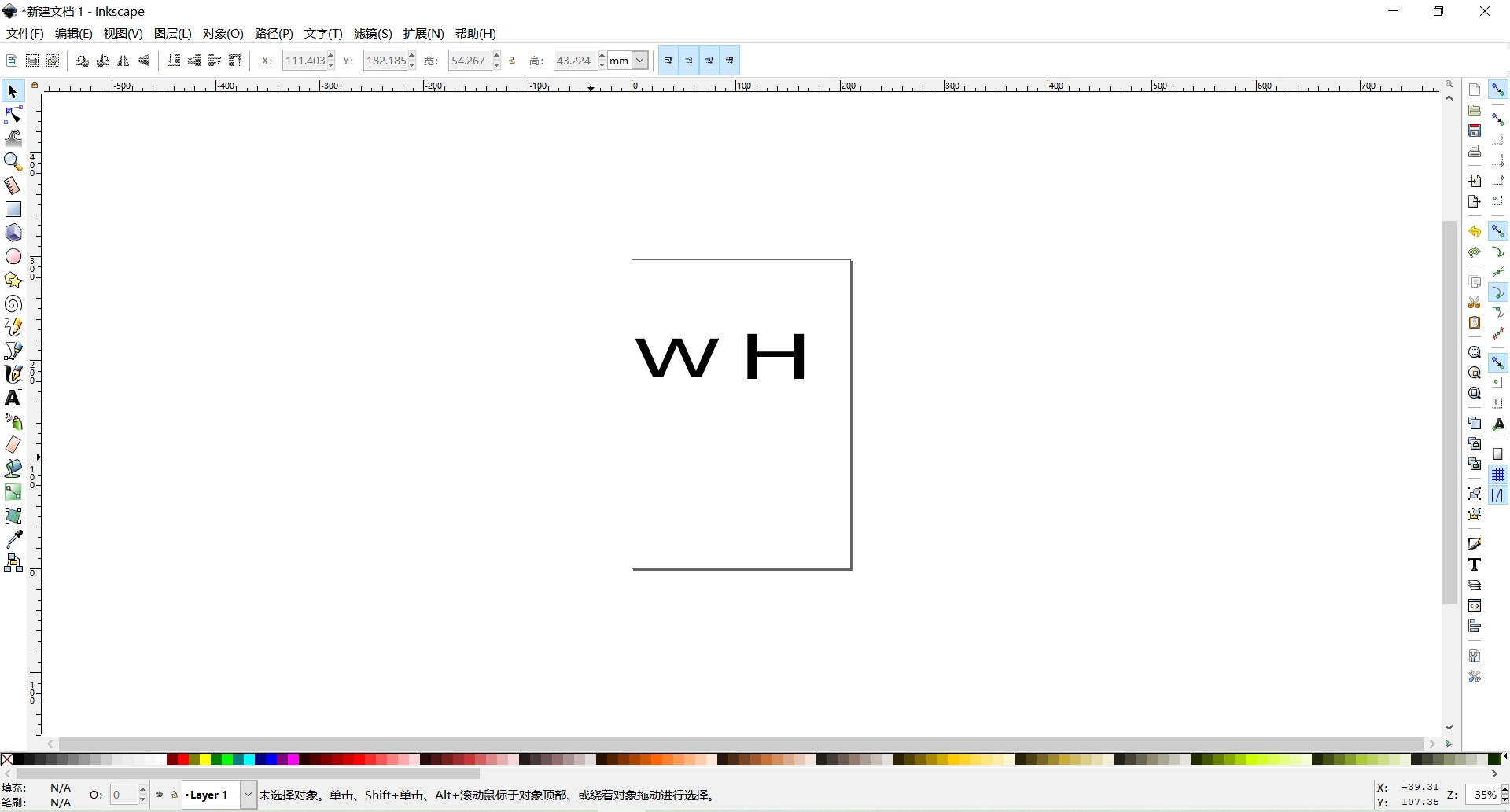
Task: Increase the zoom percentage spinner
Action: [1504, 790]
